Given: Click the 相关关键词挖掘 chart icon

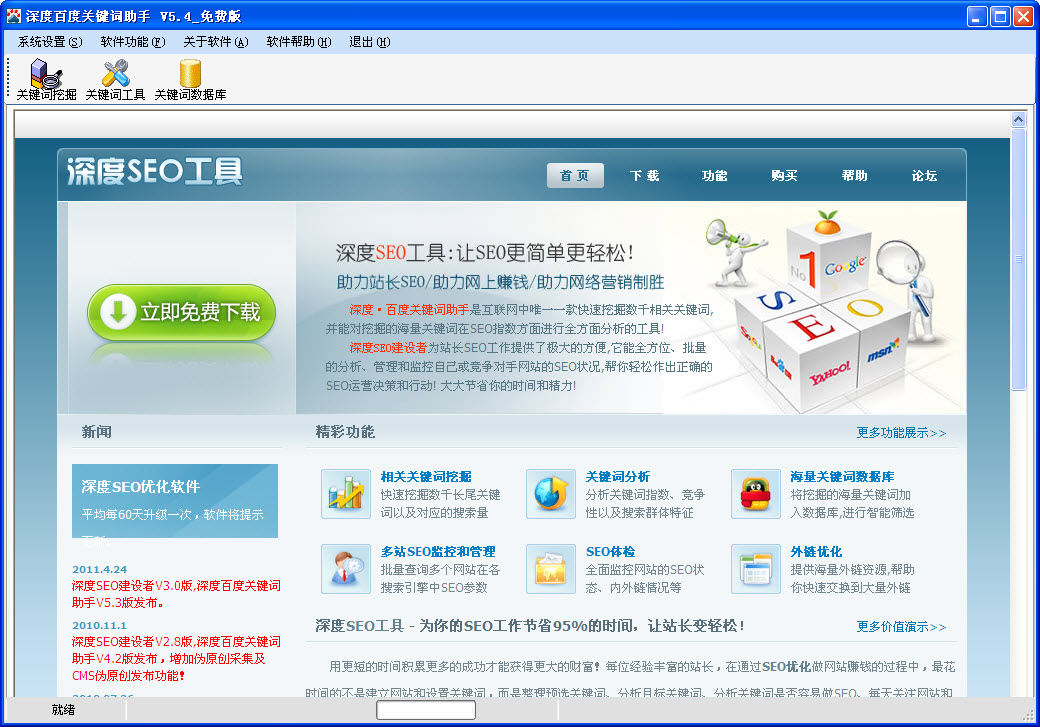Looking at the screenshot, I should click(346, 494).
